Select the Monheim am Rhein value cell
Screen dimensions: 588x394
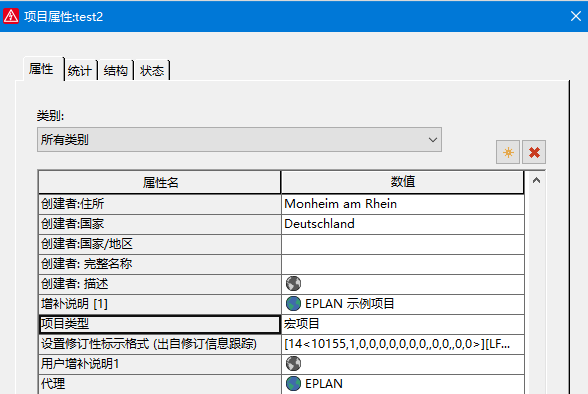pyautogui.click(x=402, y=204)
